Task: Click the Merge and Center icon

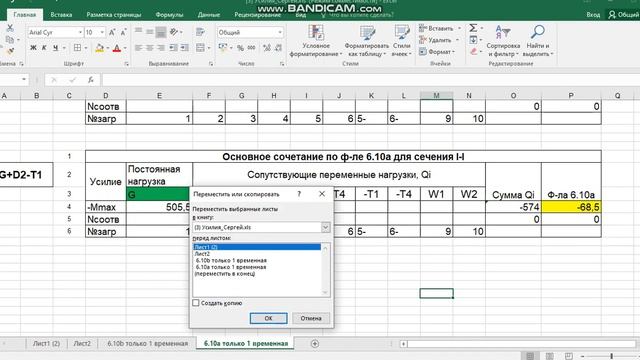Action: (200, 48)
